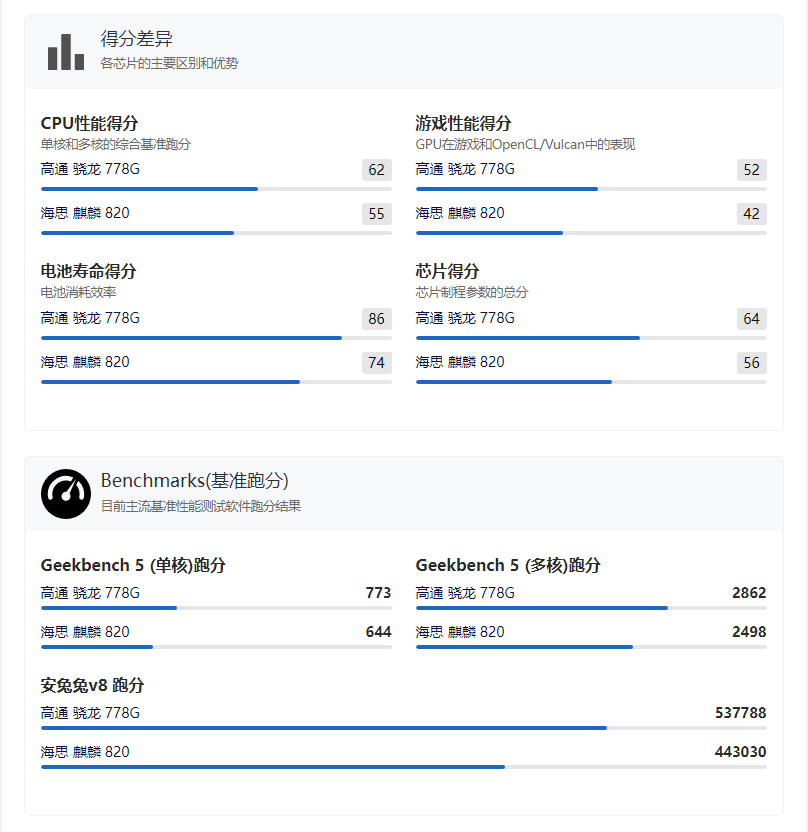Click the Geekbench 5 (多核)跑分 heading
Screen dimensions: 808x832
508,565
